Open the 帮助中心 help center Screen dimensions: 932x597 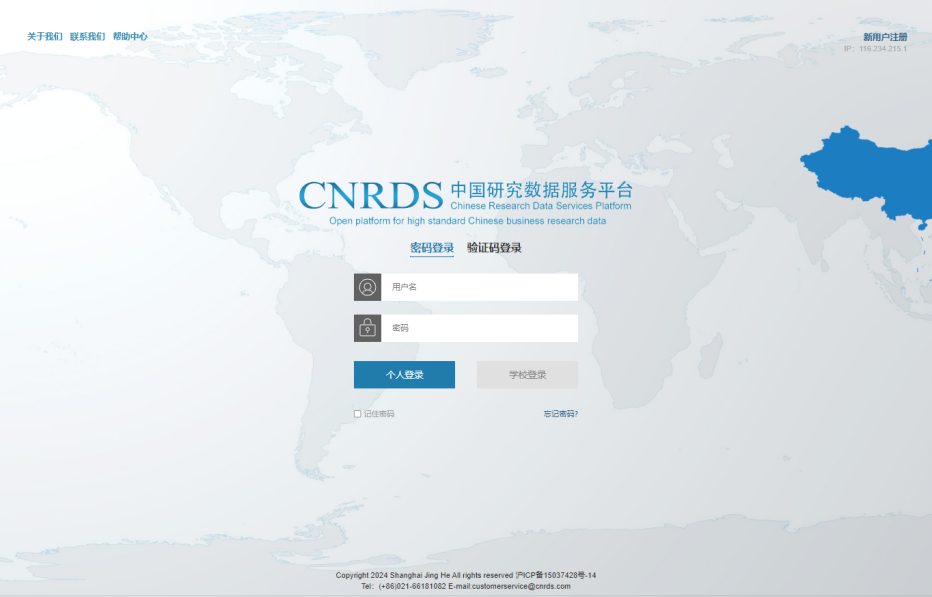130,37
